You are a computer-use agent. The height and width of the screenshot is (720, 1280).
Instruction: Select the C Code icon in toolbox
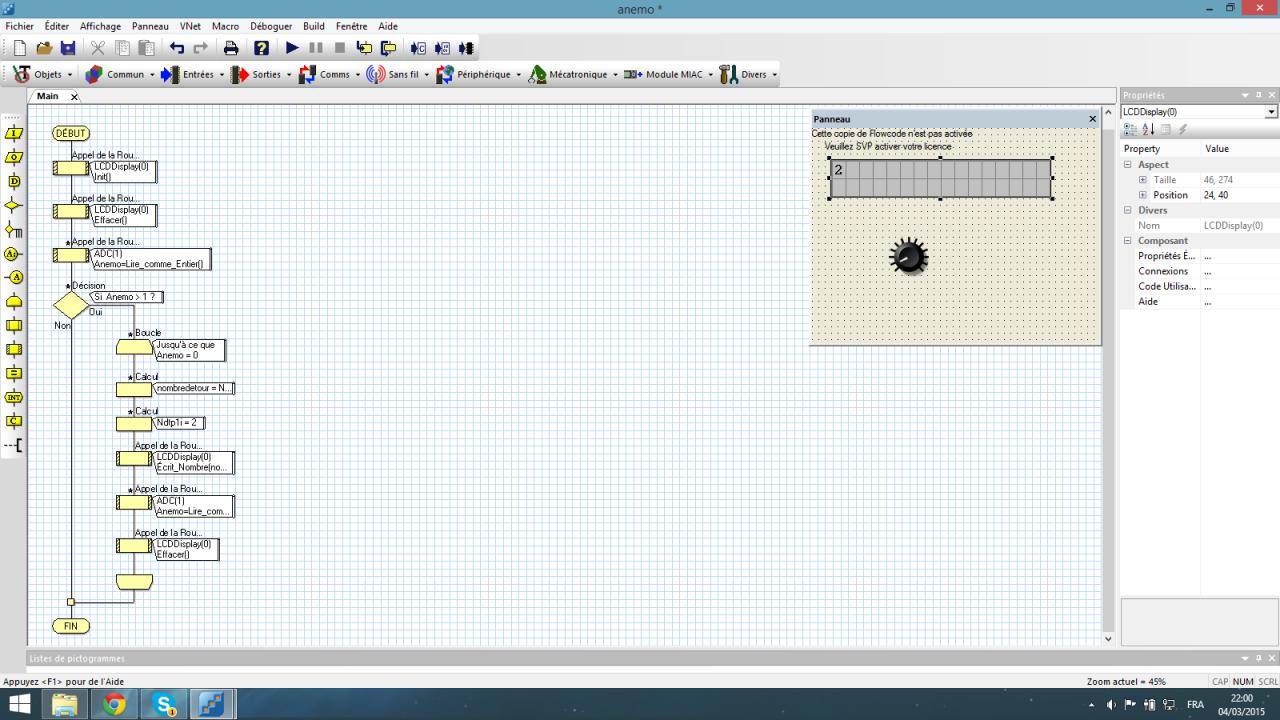pos(14,421)
